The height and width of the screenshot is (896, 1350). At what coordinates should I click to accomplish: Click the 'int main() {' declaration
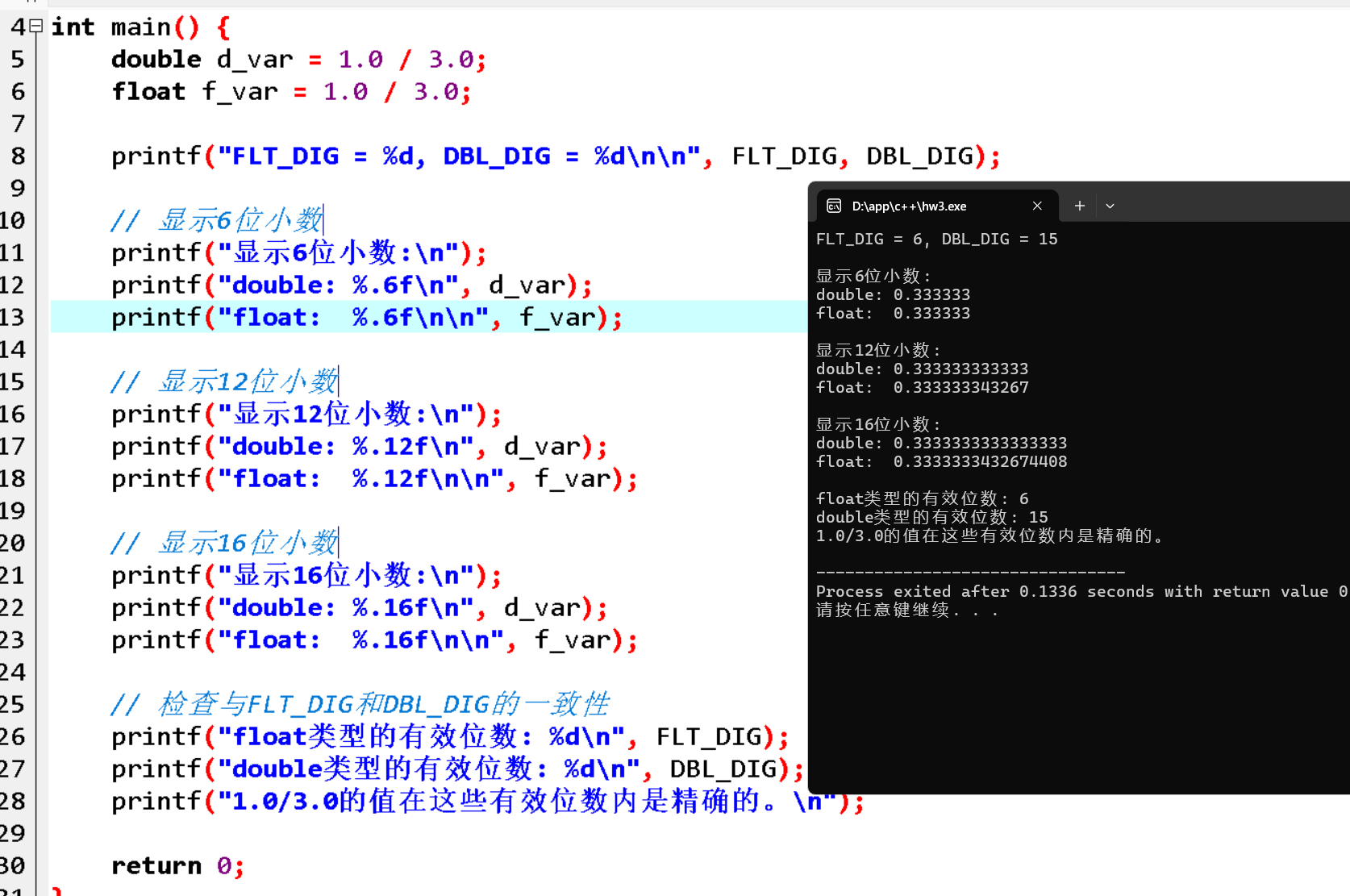[141, 27]
